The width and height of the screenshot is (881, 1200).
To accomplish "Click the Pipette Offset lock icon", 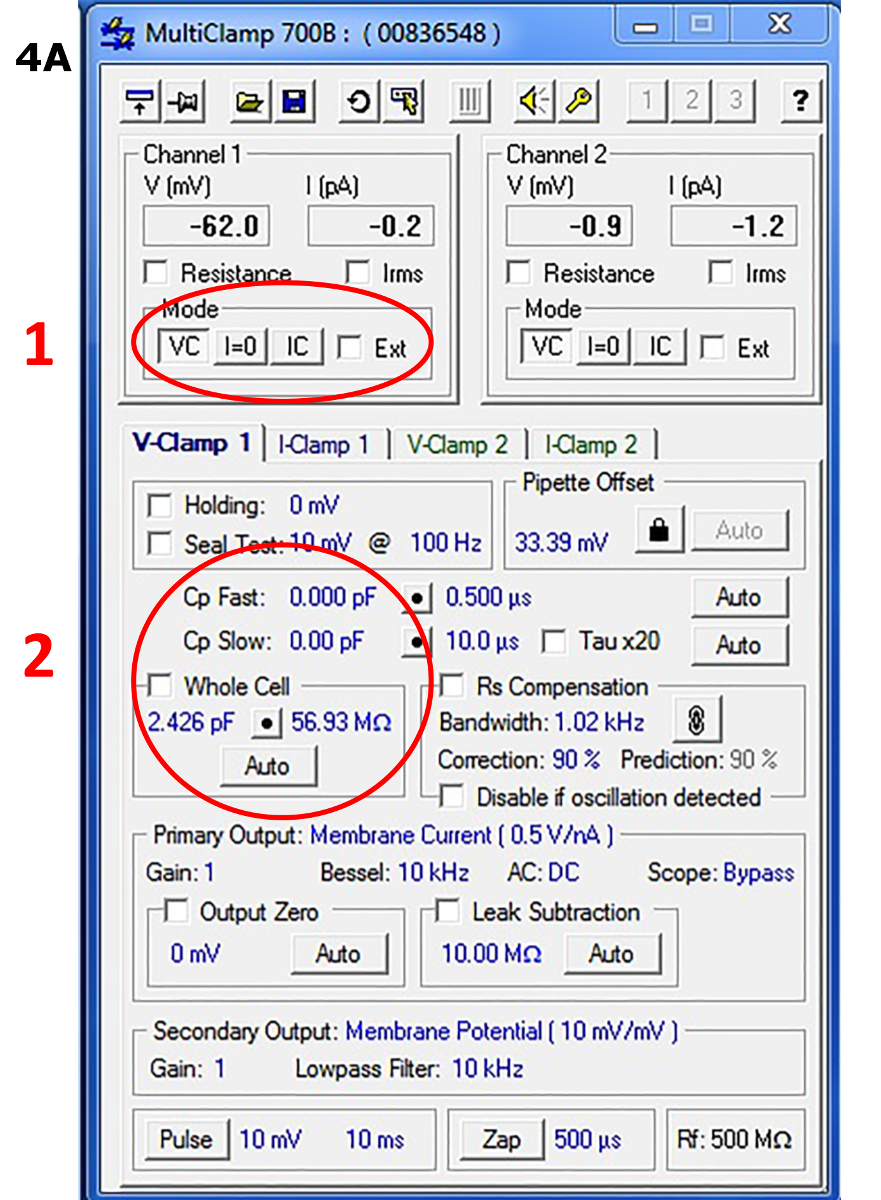I will tap(659, 529).
